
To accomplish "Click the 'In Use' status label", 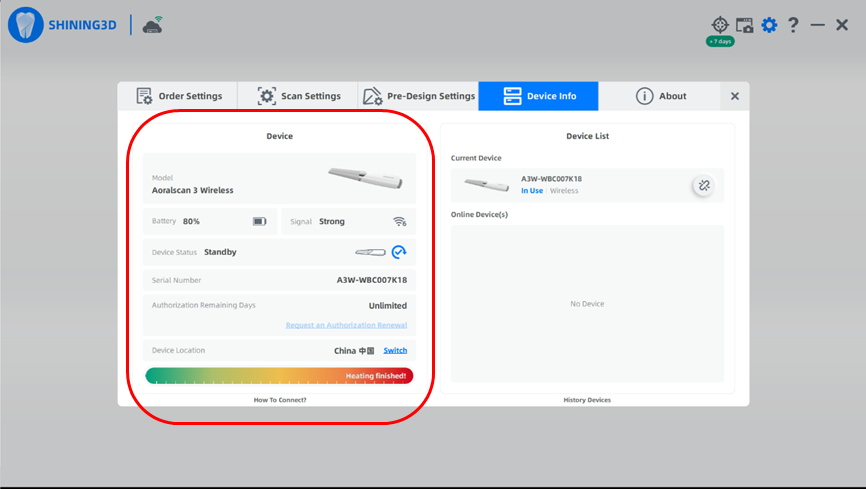I will (532, 191).
